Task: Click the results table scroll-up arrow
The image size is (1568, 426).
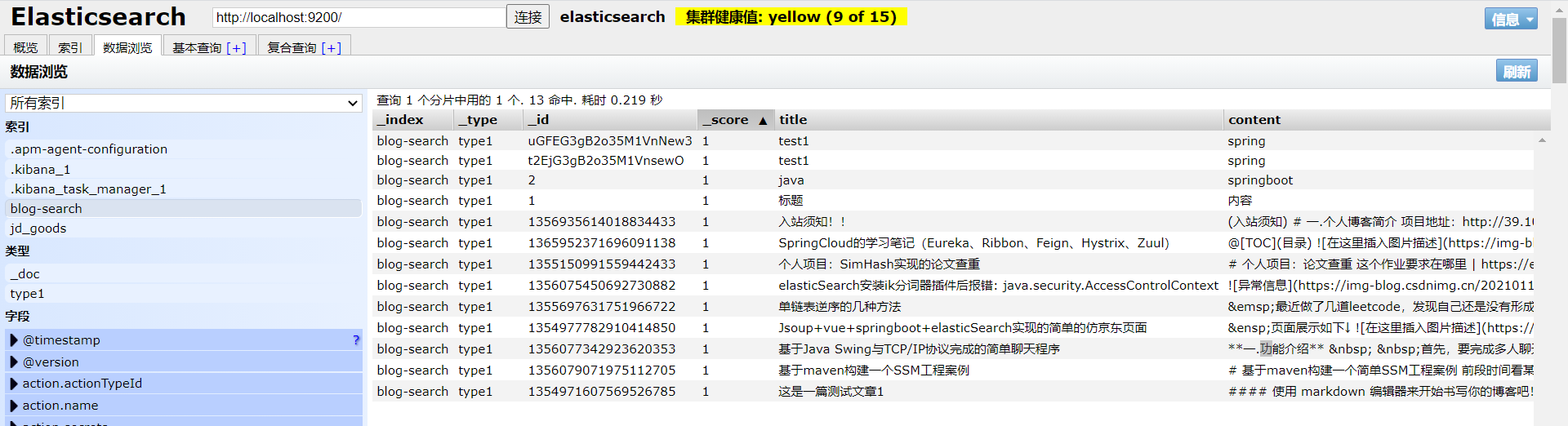Action: pos(1542,140)
